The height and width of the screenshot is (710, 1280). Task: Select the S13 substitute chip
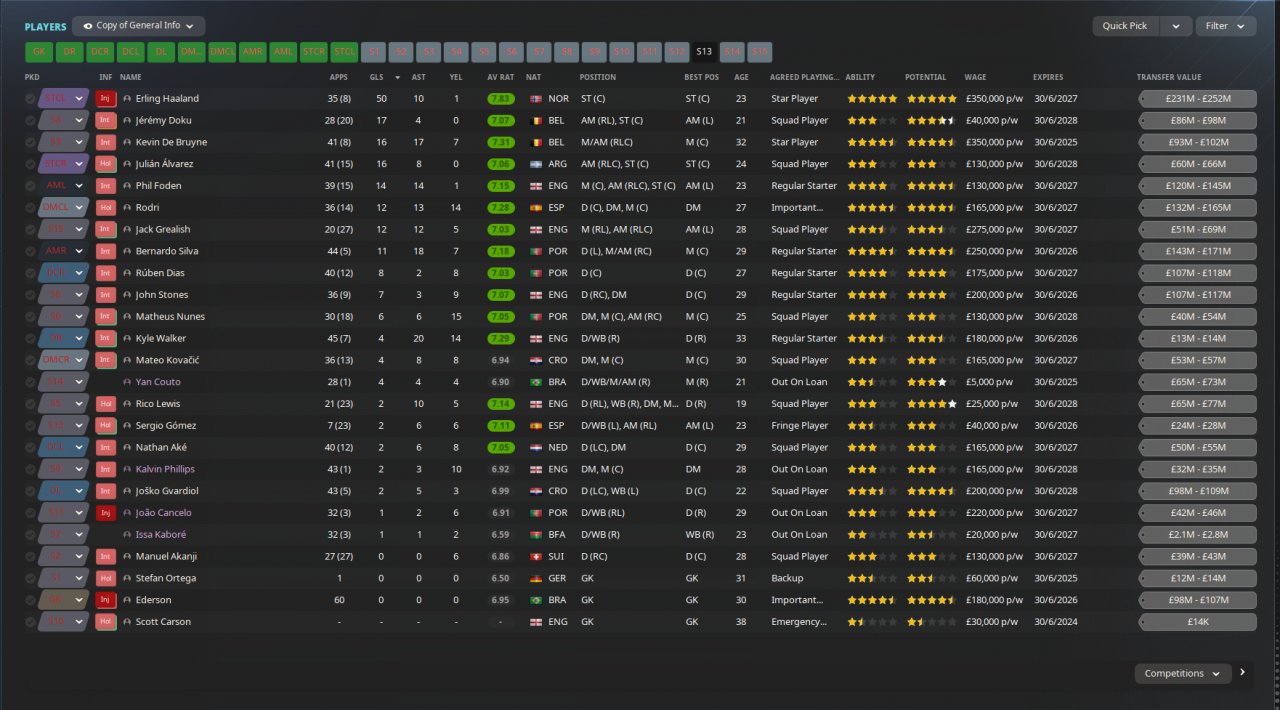[x=704, y=52]
